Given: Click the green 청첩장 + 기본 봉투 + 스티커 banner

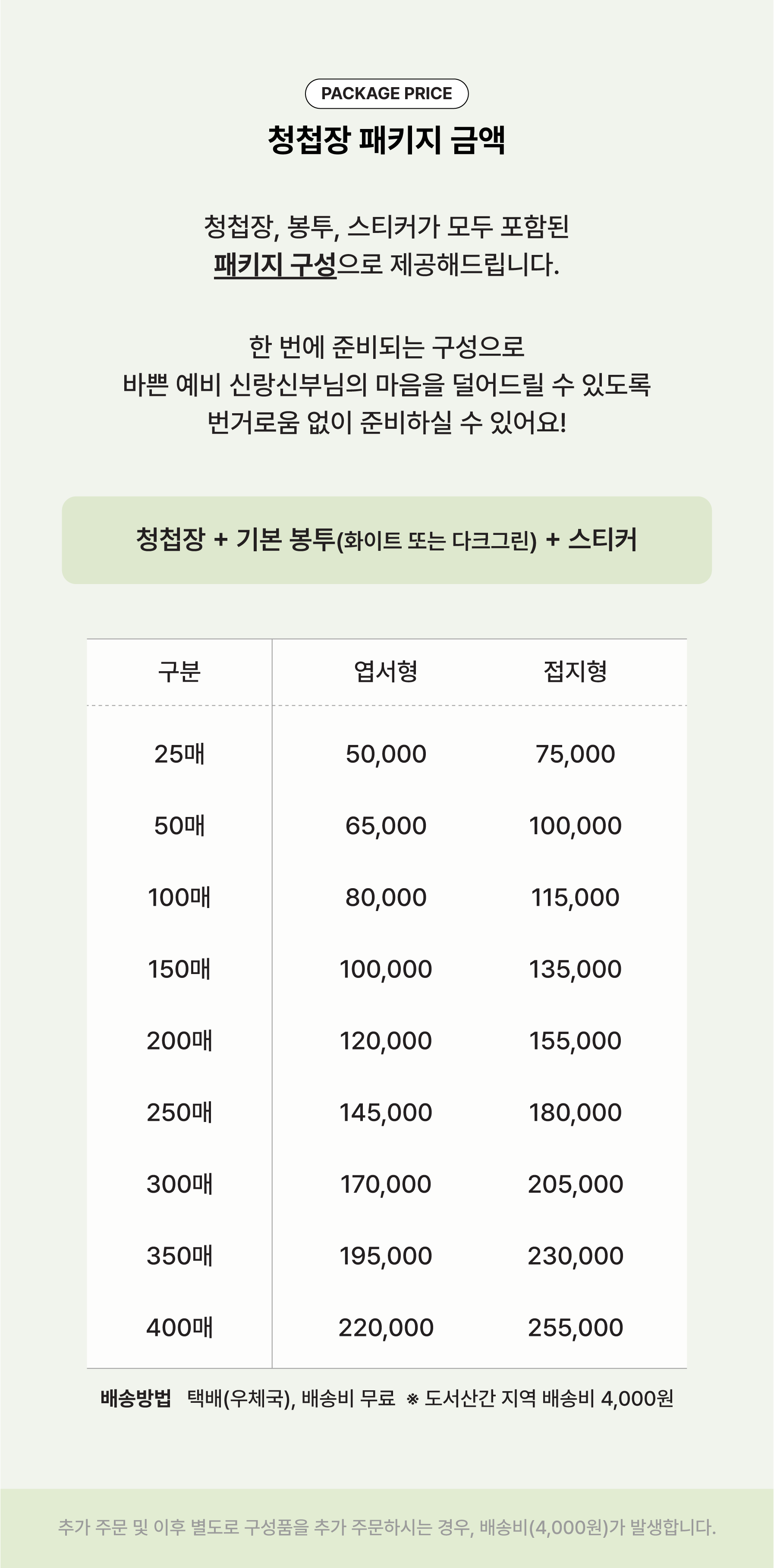Looking at the screenshot, I should 387,540.
